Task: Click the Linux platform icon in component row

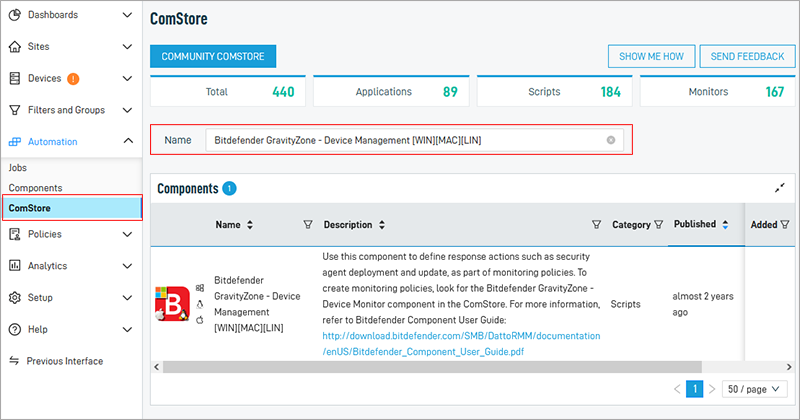Action: click(200, 304)
